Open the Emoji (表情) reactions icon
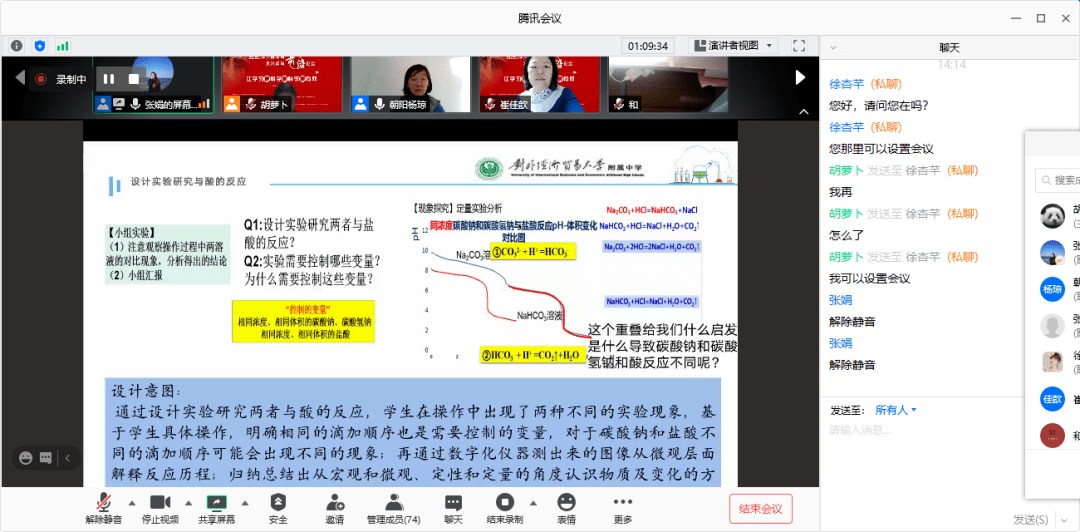The image size is (1080, 532). pos(567,503)
